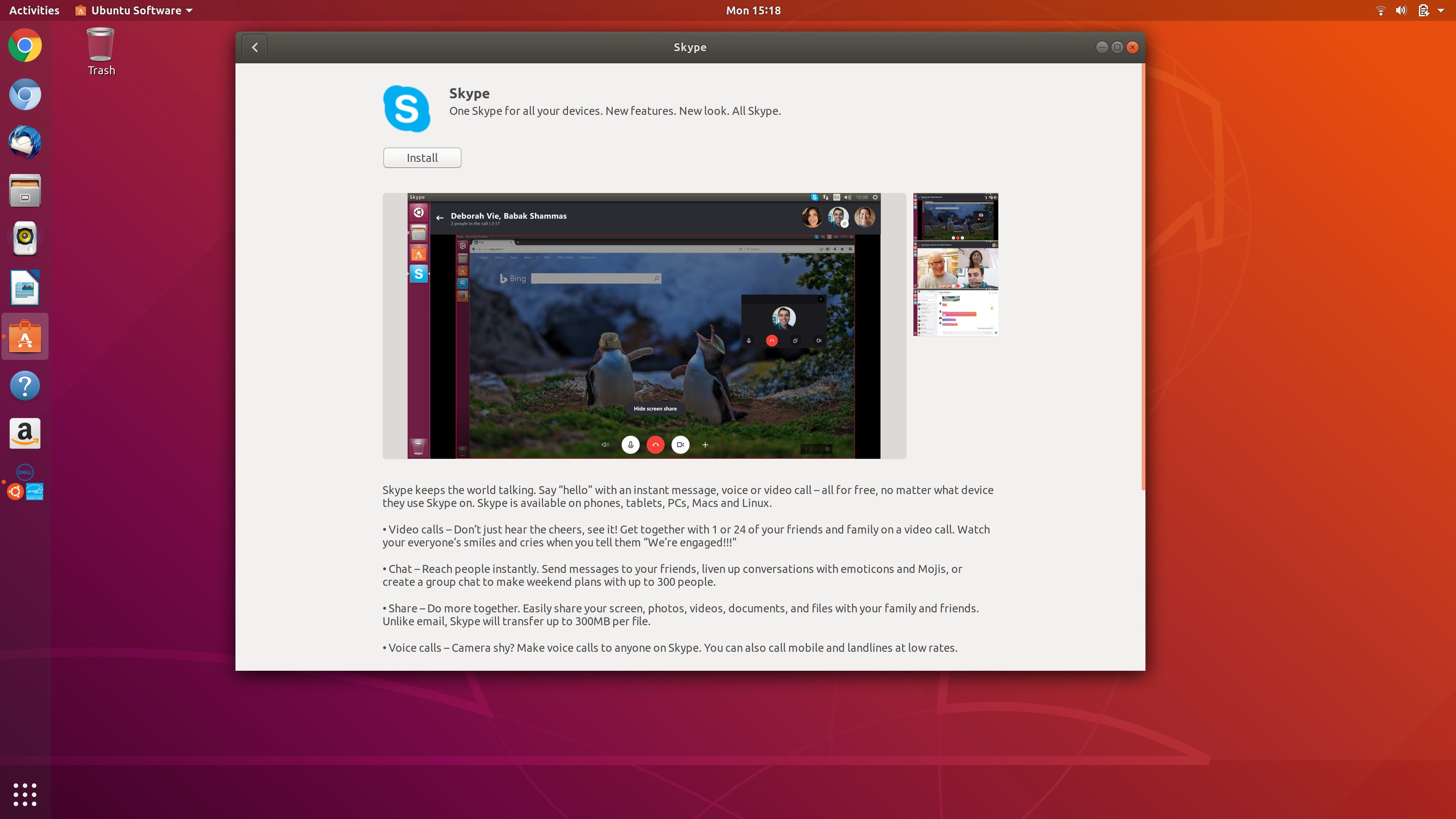Click the 'Chat – Reach people instantly' paragraph
The height and width of the screenshot is (819, 1456).
tap(673, 576)
